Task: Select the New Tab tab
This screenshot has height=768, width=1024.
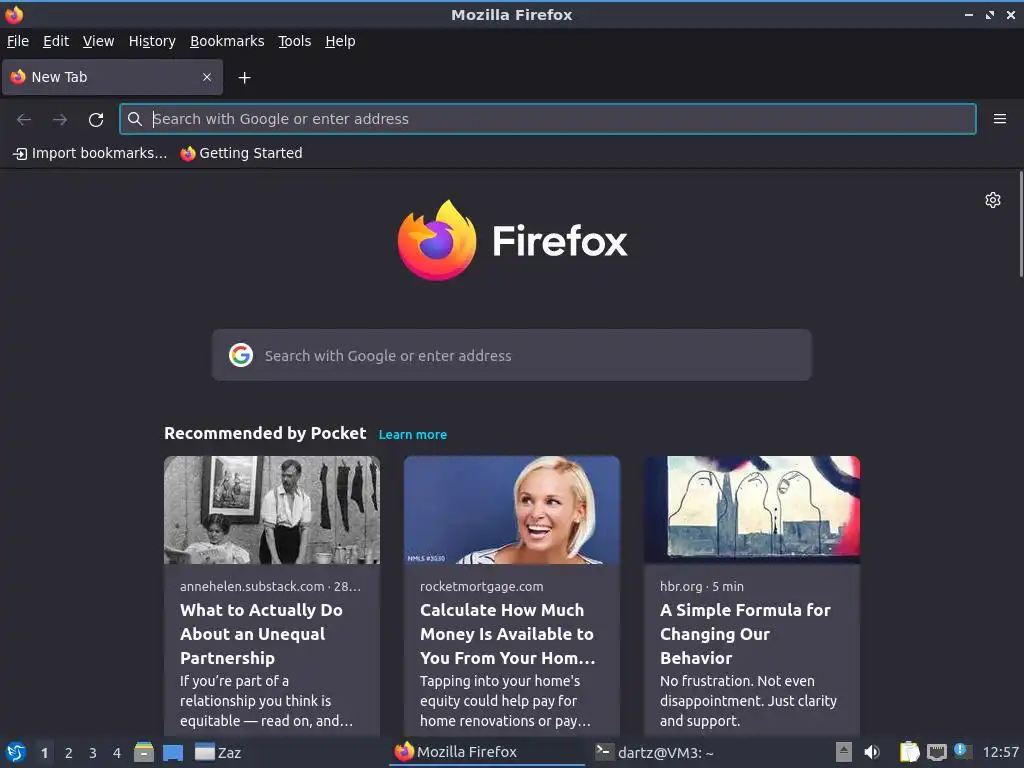Action: pos(112,77)
